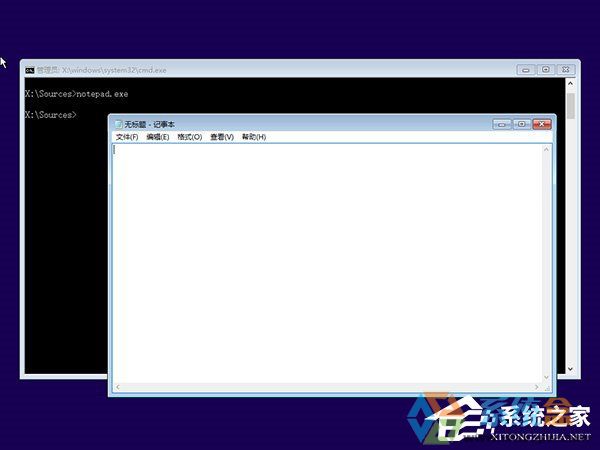Click the 'X:\Sources>notepad.exe' command line text
This screenshot has height=450, width=600.
click(x=77, y=94)
